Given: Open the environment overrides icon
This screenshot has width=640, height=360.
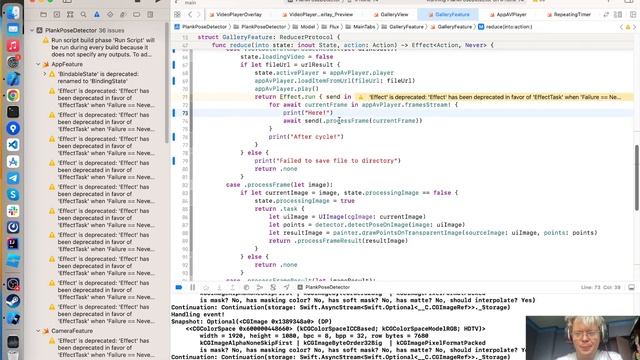Looking at the screenshot, I should (273, 287).
